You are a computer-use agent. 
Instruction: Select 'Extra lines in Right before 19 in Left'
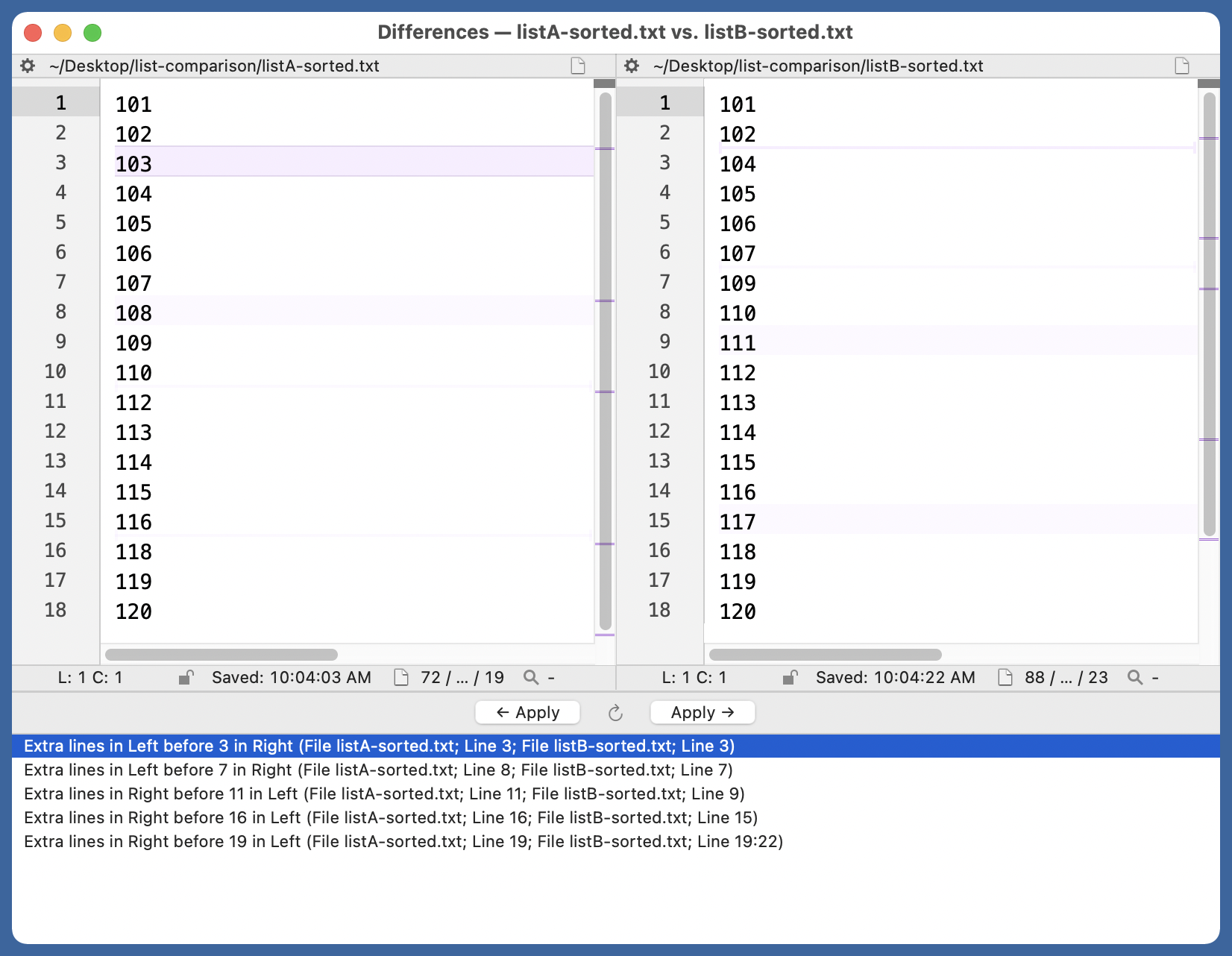(616, 841)
